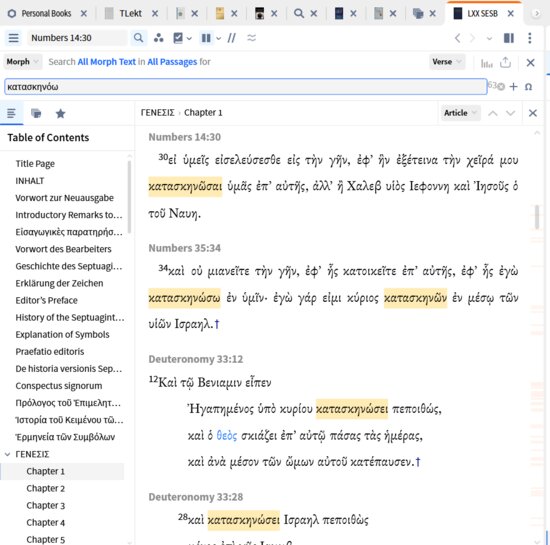Image resolution: width=550 pixels, height=545 pixels.
Task: Click the All Morph Text link
Action: coord(107,62)
